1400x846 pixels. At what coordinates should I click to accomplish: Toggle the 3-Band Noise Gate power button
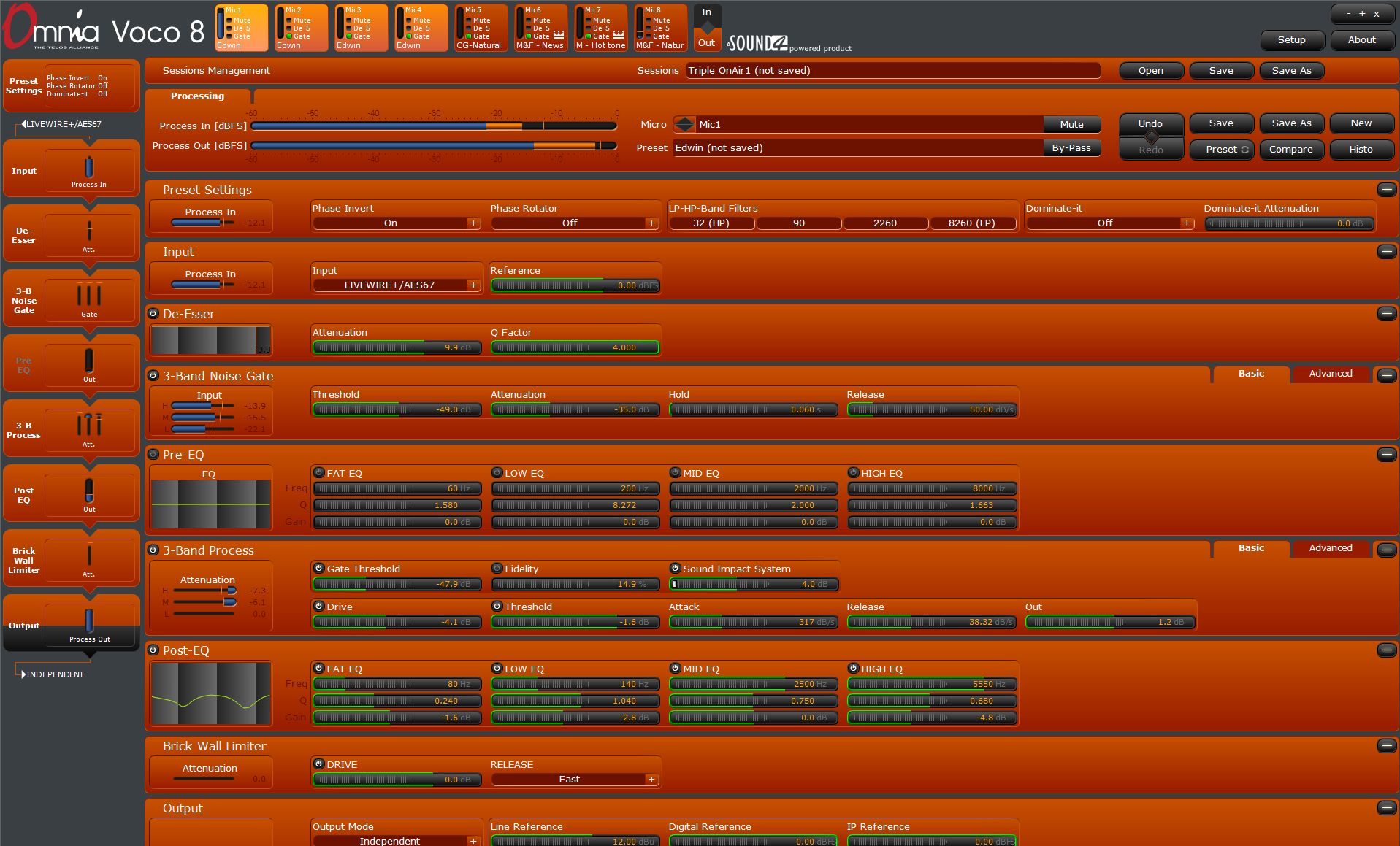(x=153, y=376)
